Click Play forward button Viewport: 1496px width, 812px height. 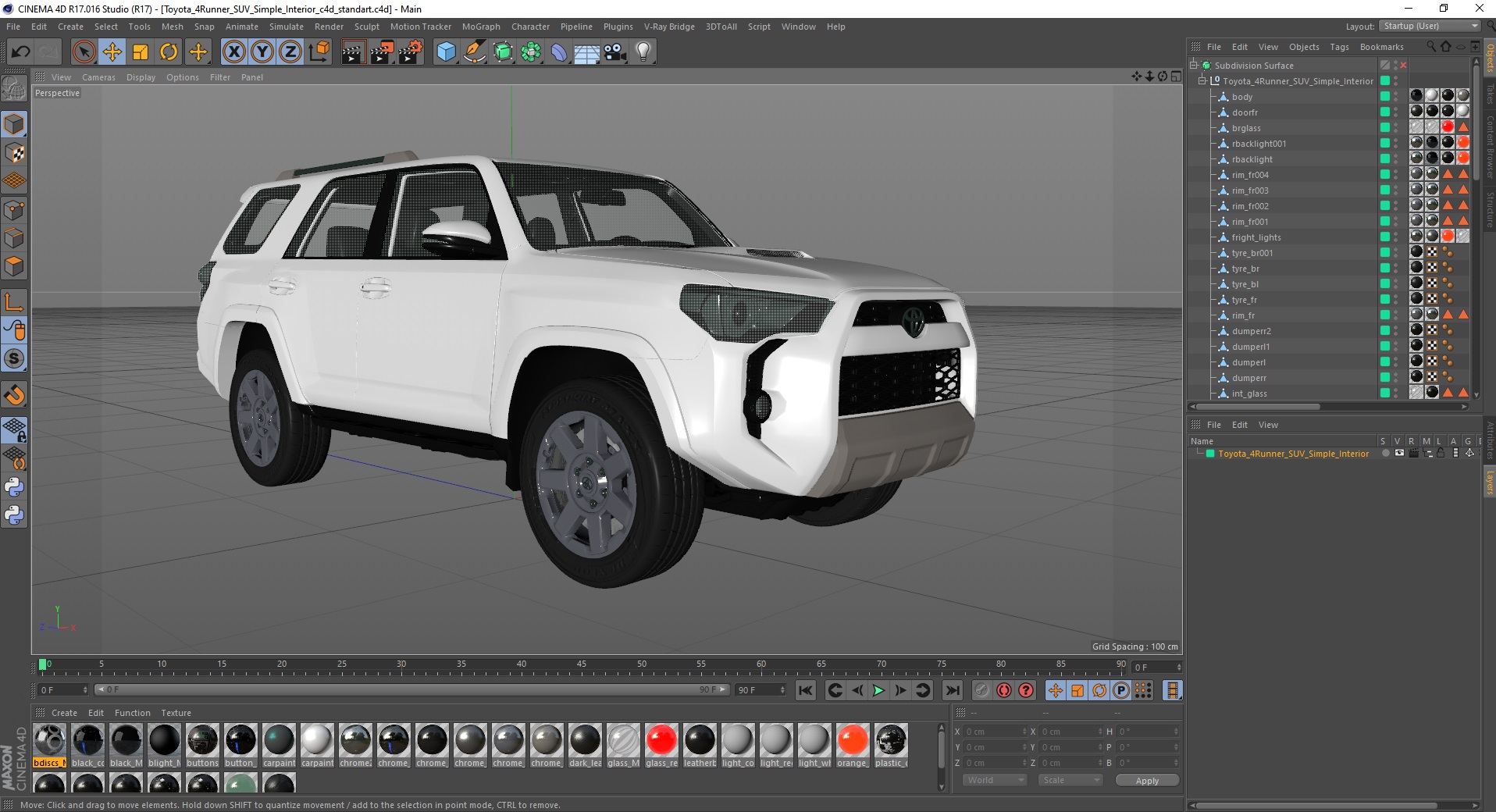(878, 690)
